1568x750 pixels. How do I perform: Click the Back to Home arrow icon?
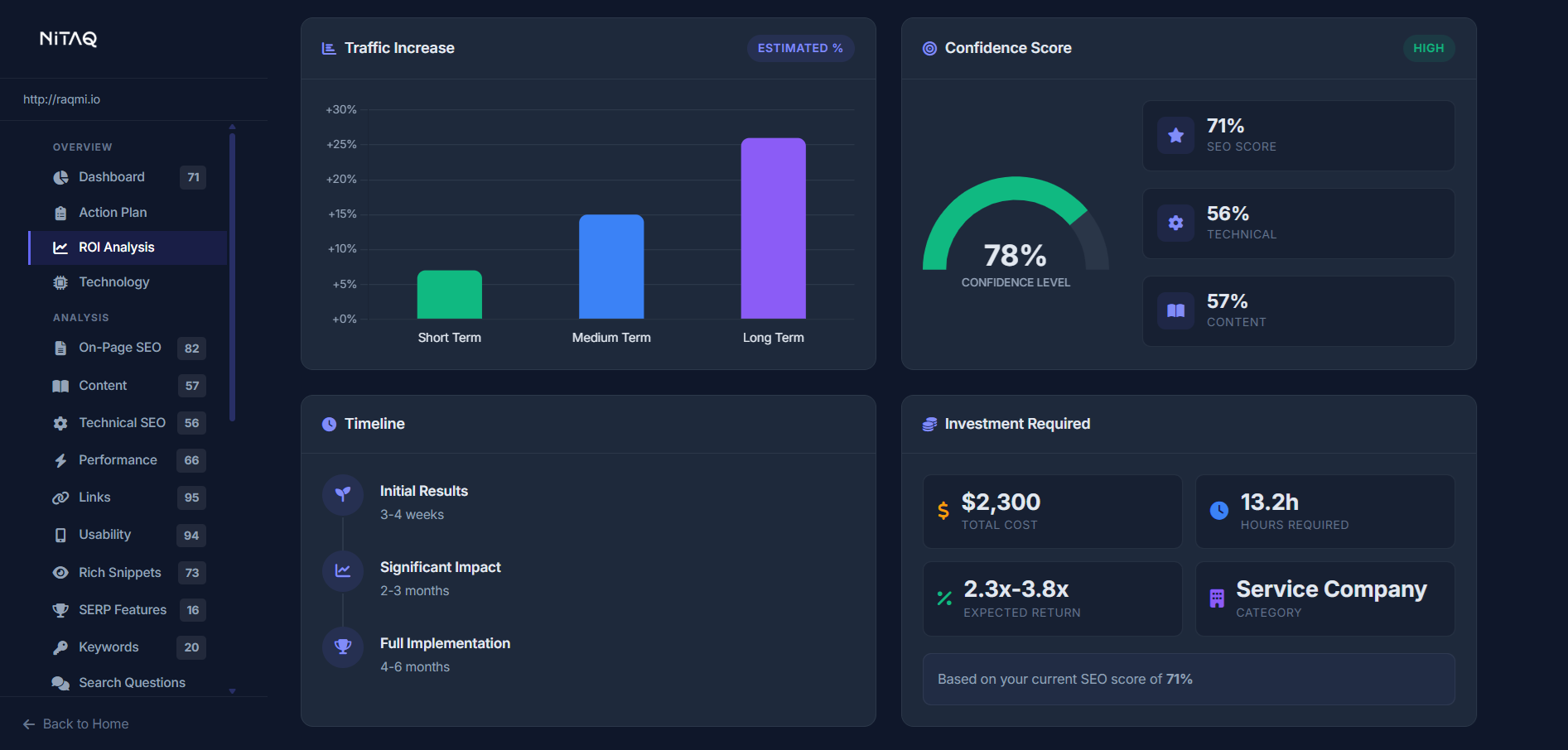[29, 724]
